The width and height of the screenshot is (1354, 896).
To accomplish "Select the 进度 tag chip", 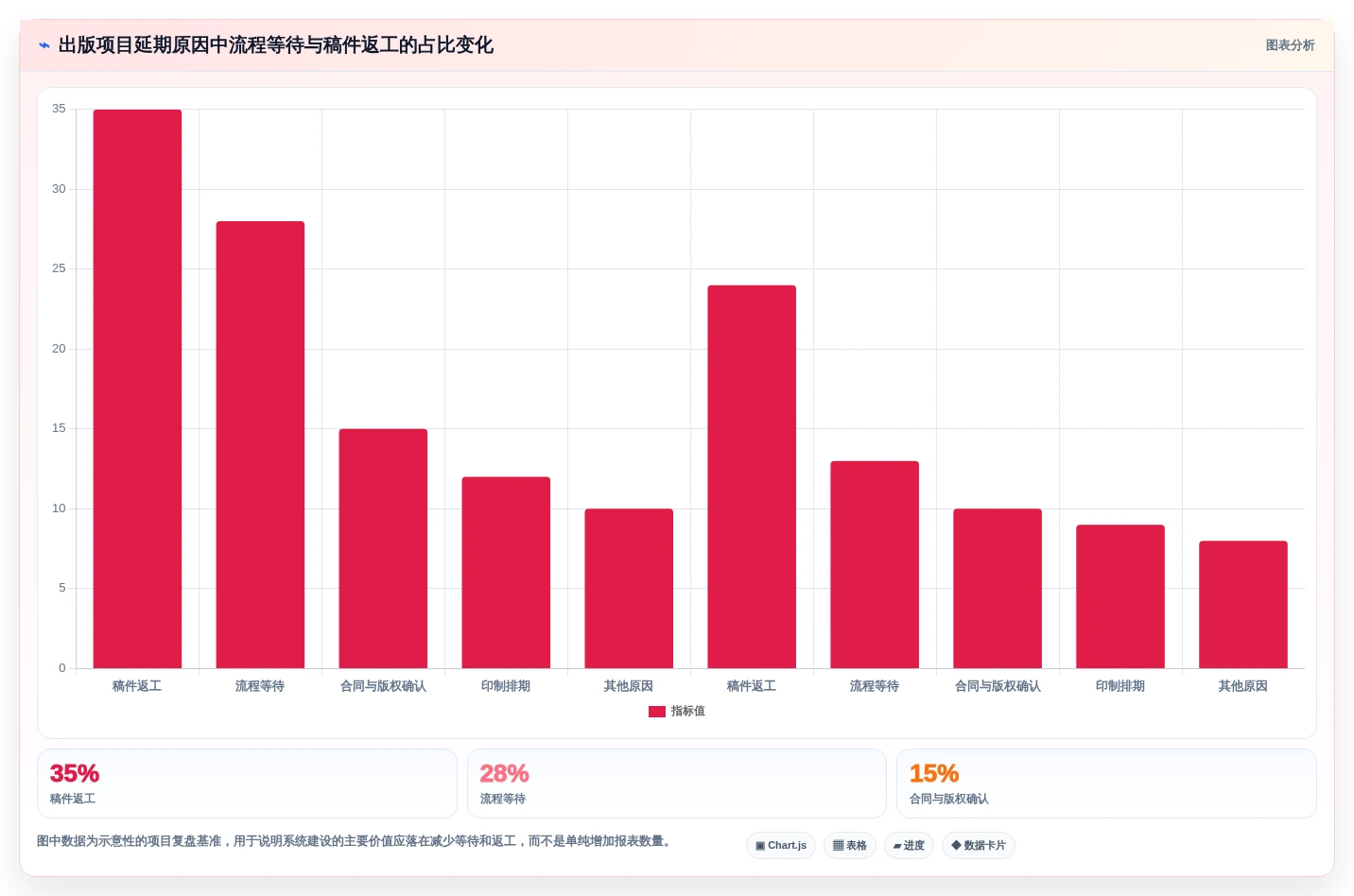I will tap(909, 845).
